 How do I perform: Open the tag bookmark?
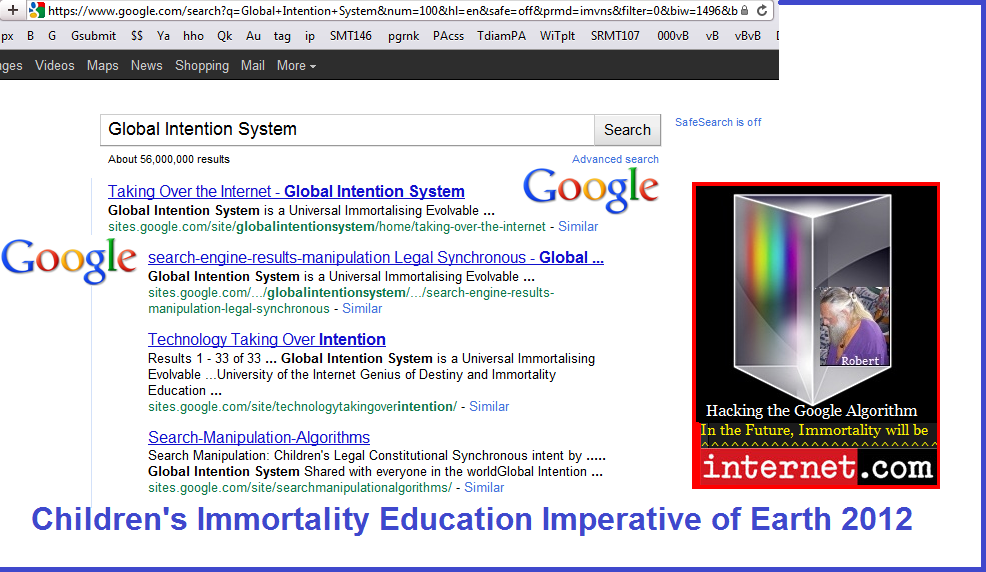(282, 36)
